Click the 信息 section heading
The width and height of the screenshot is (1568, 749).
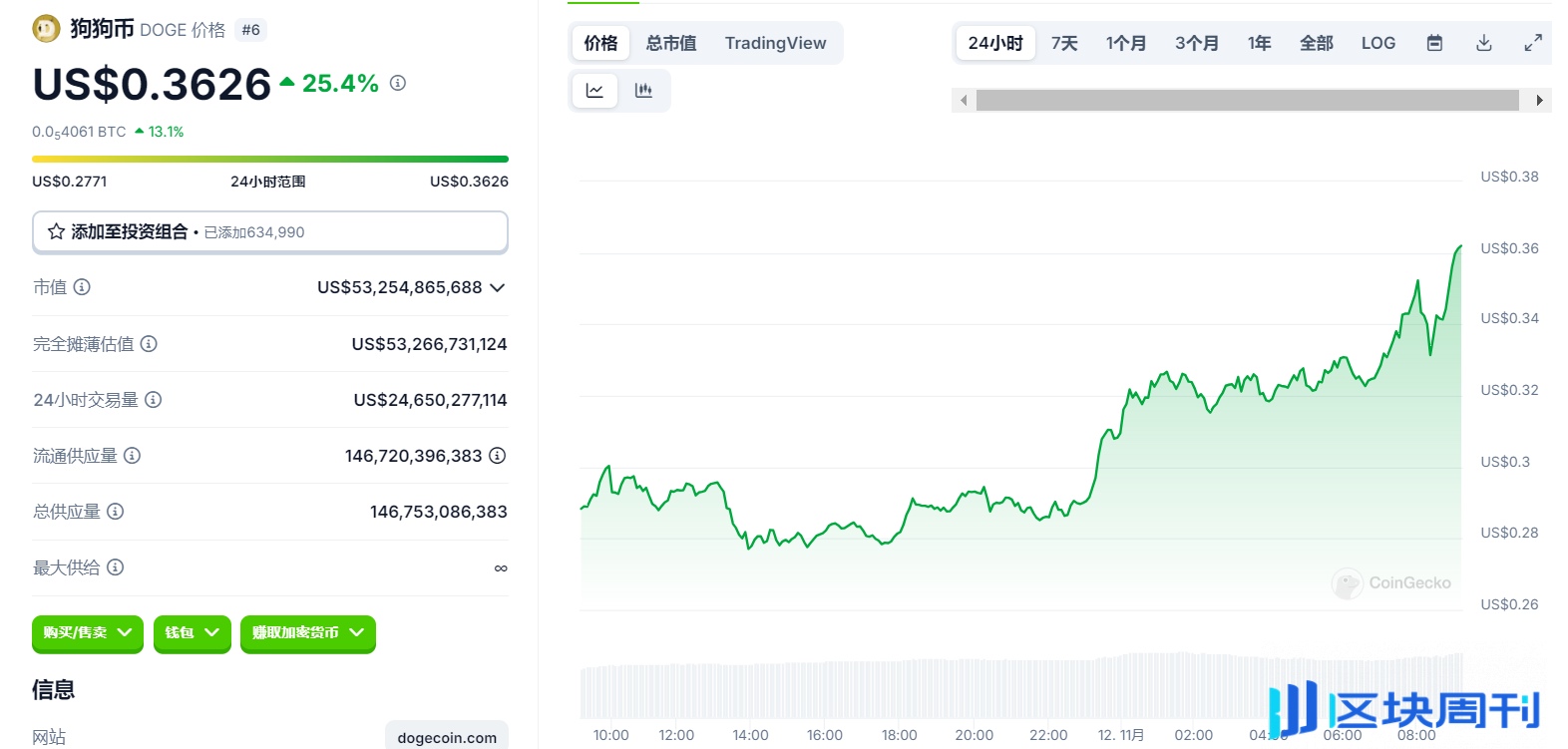coord(53,689)
